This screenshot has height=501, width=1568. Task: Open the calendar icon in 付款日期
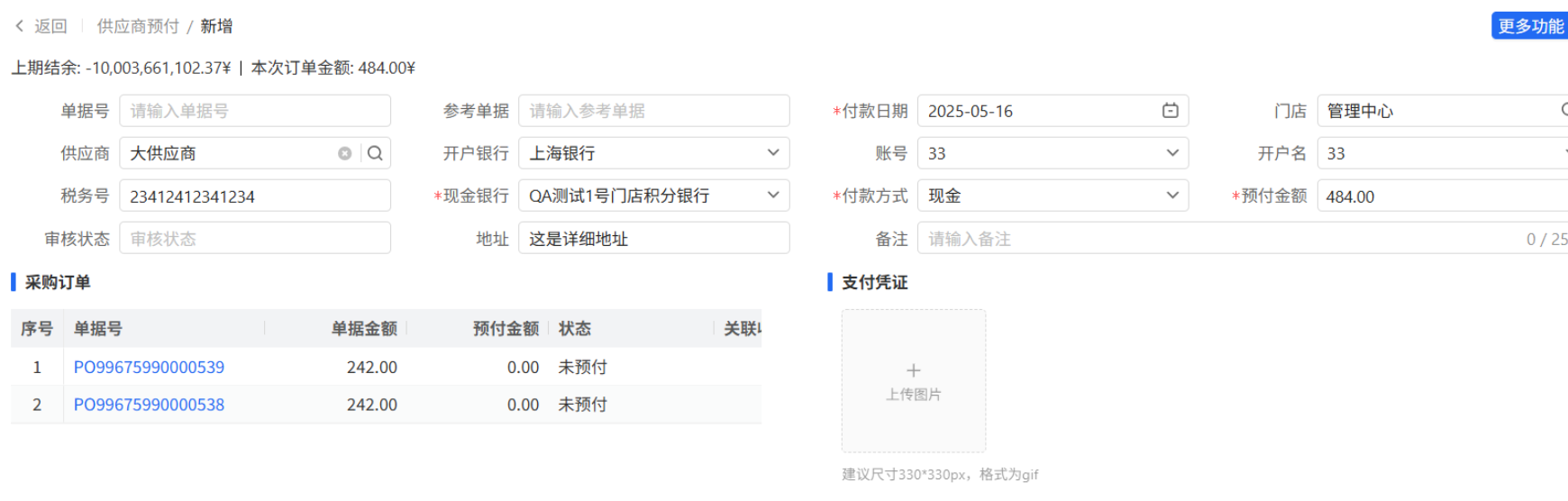pos(1170,111)
